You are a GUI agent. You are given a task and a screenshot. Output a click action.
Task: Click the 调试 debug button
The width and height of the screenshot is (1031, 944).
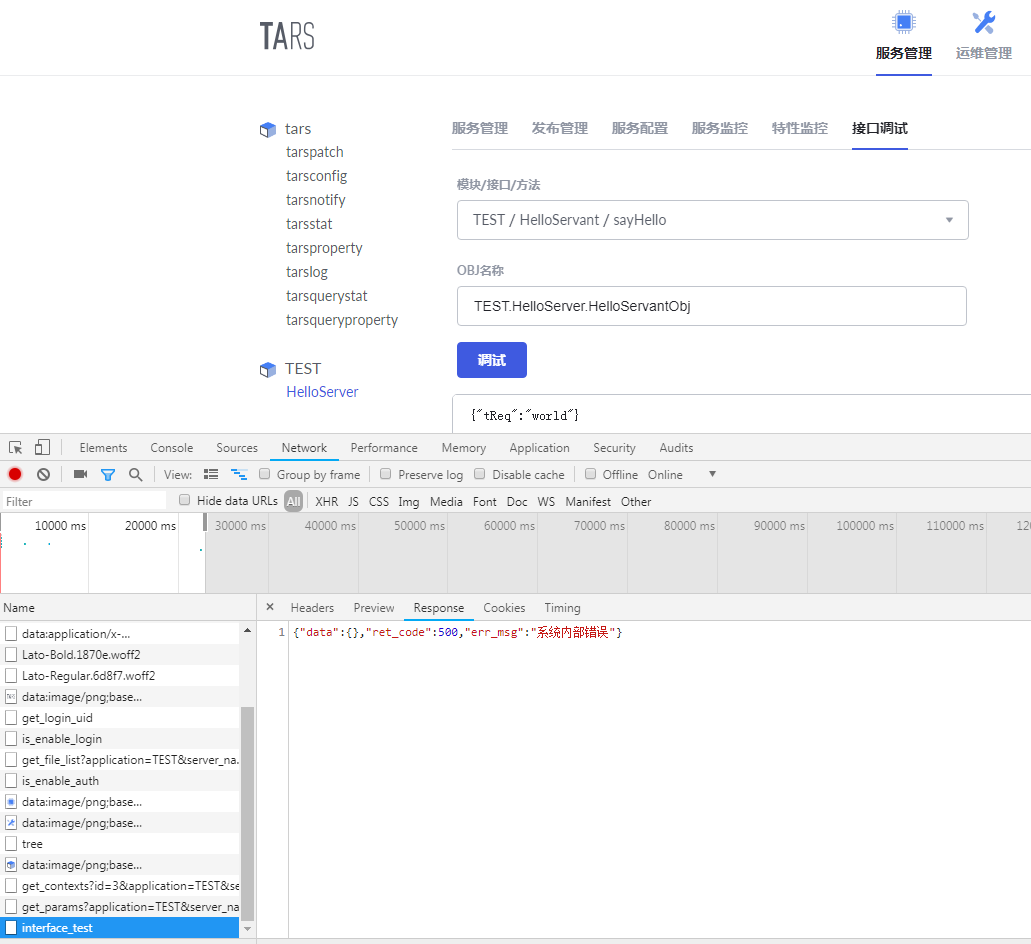tap(491, 360)
